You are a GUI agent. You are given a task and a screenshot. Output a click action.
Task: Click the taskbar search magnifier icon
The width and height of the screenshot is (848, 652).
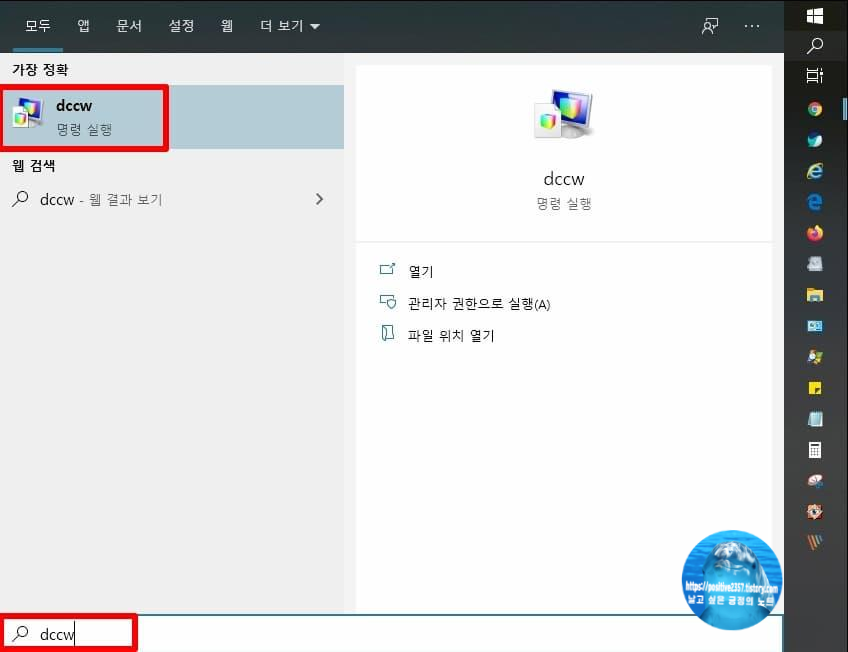pos(814,46)
